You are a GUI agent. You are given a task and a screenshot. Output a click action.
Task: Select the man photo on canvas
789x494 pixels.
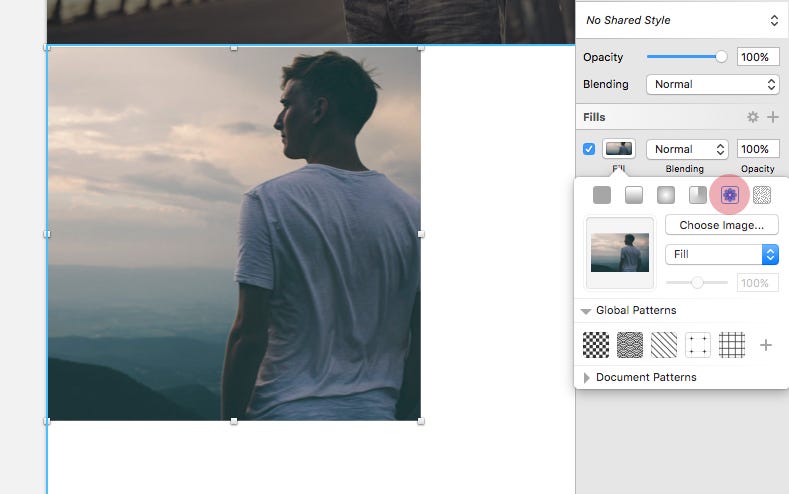coord(234,234)
